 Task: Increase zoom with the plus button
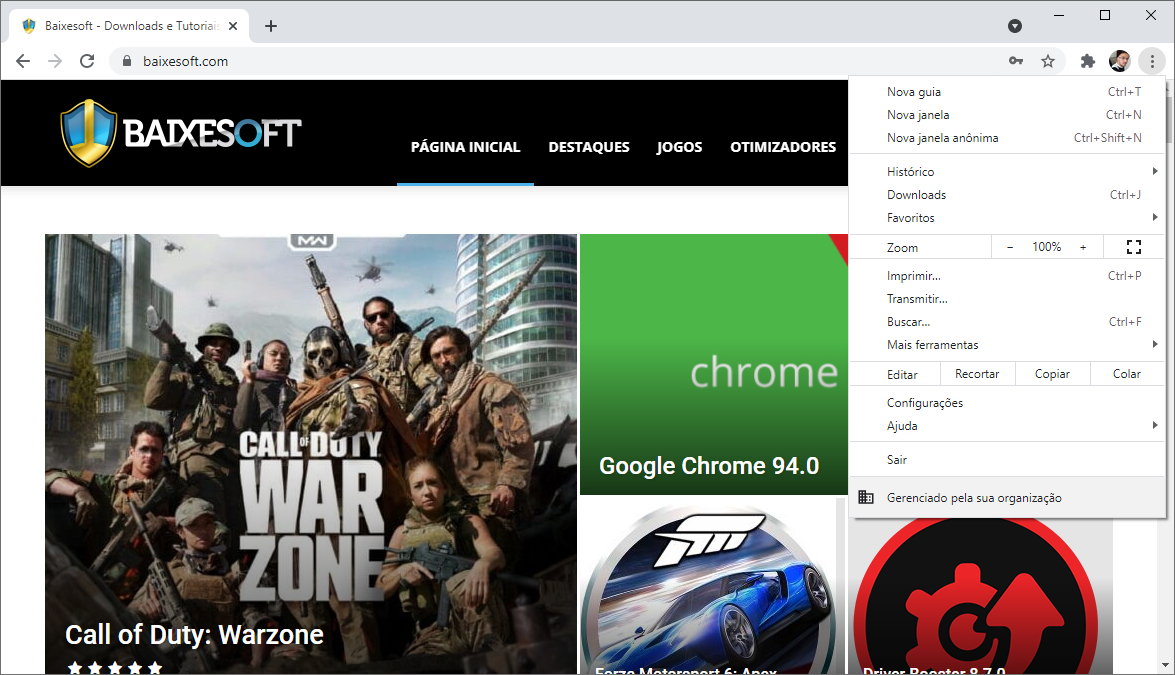(1083, 247)
